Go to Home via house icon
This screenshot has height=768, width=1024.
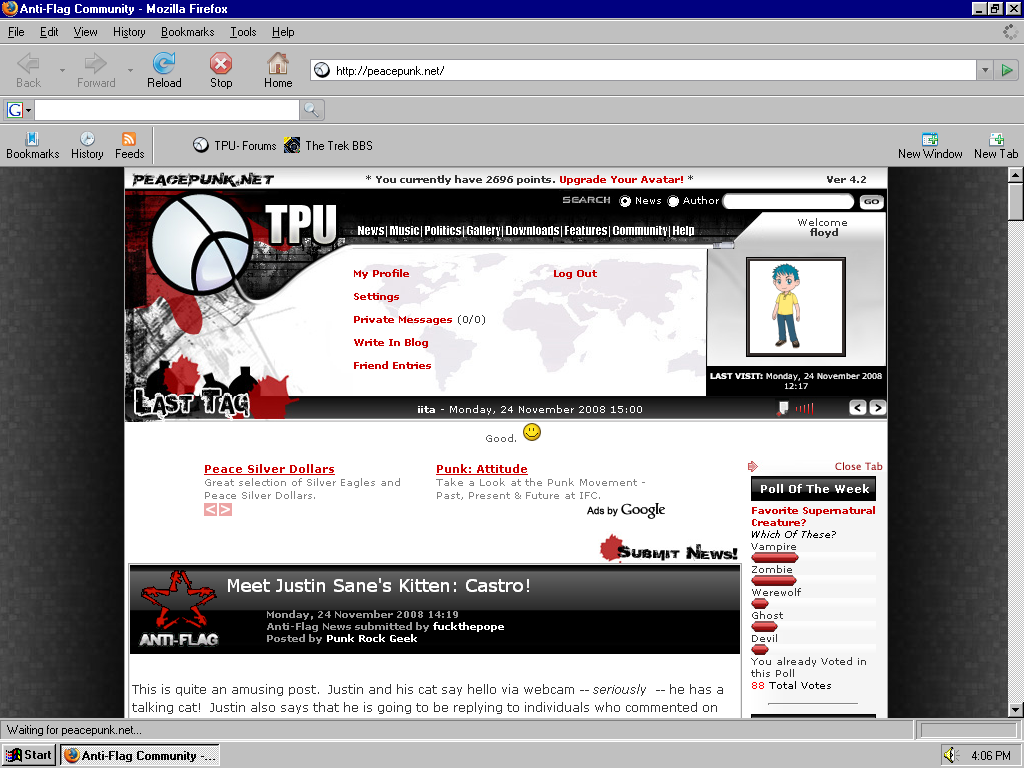coord(278,64)
